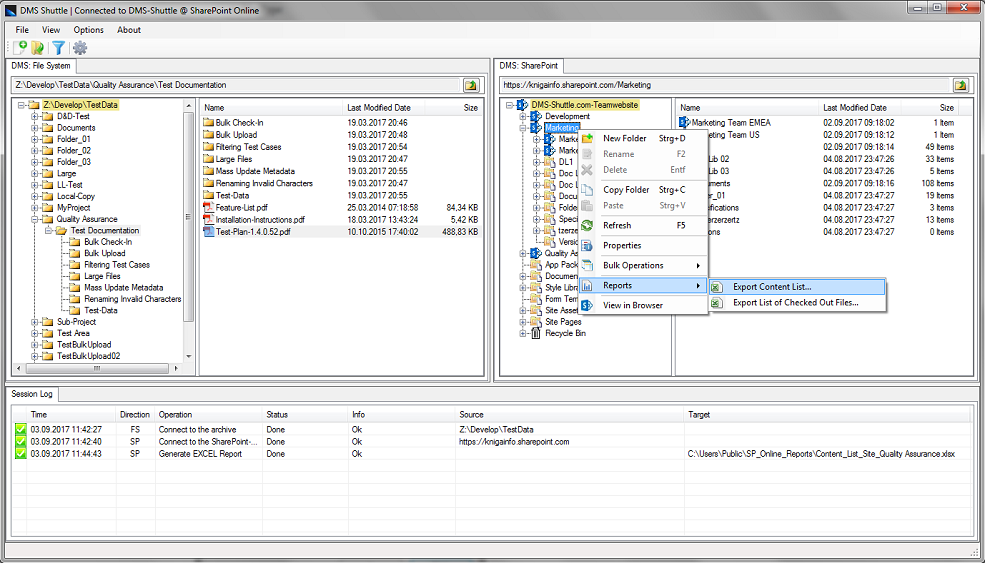Click the new document toolbar icon
Viewport: 985px width, 563px height.
pos(20,48)
